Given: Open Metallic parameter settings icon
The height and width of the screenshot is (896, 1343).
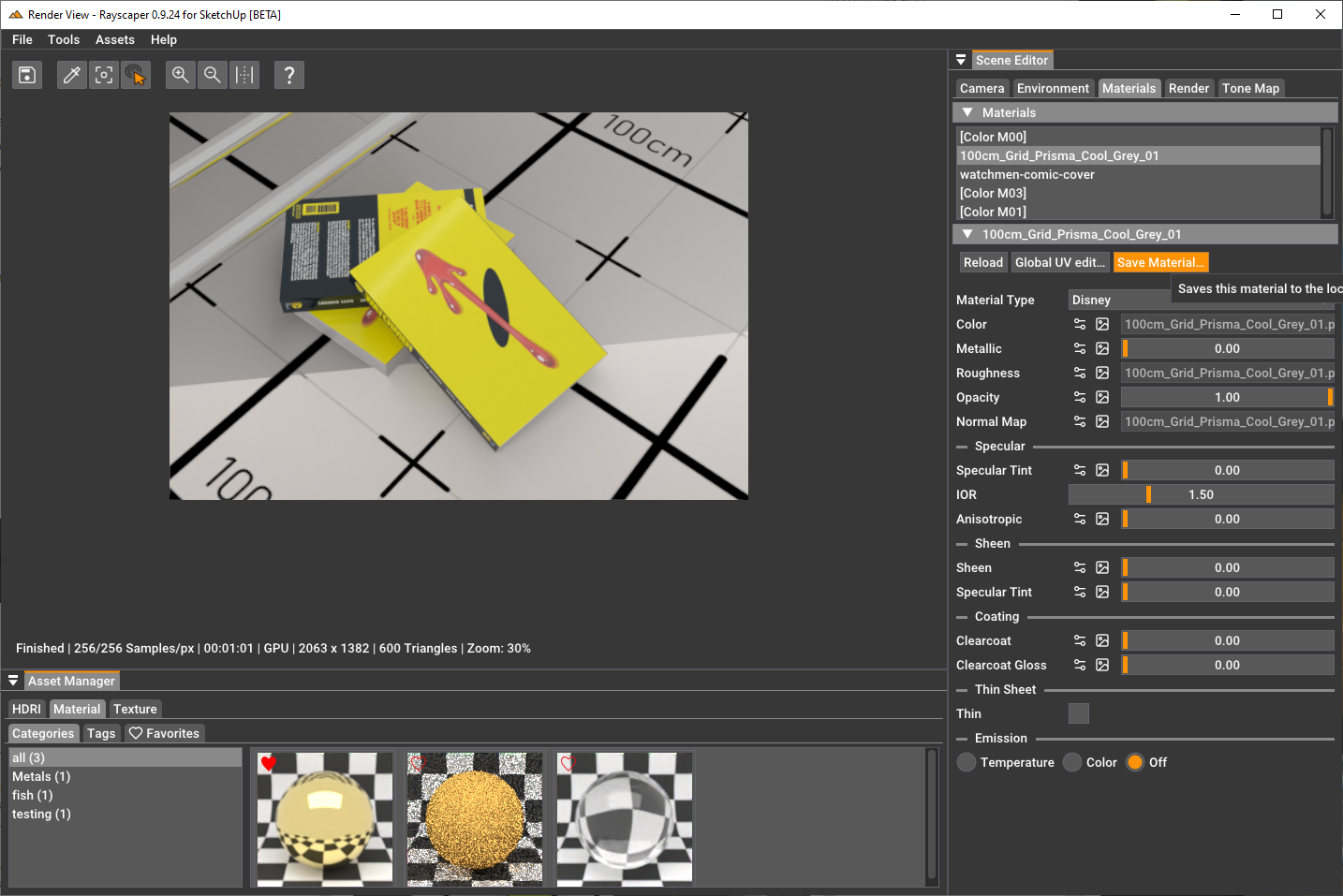Looking at the screenshot, I should (1080, 348).
